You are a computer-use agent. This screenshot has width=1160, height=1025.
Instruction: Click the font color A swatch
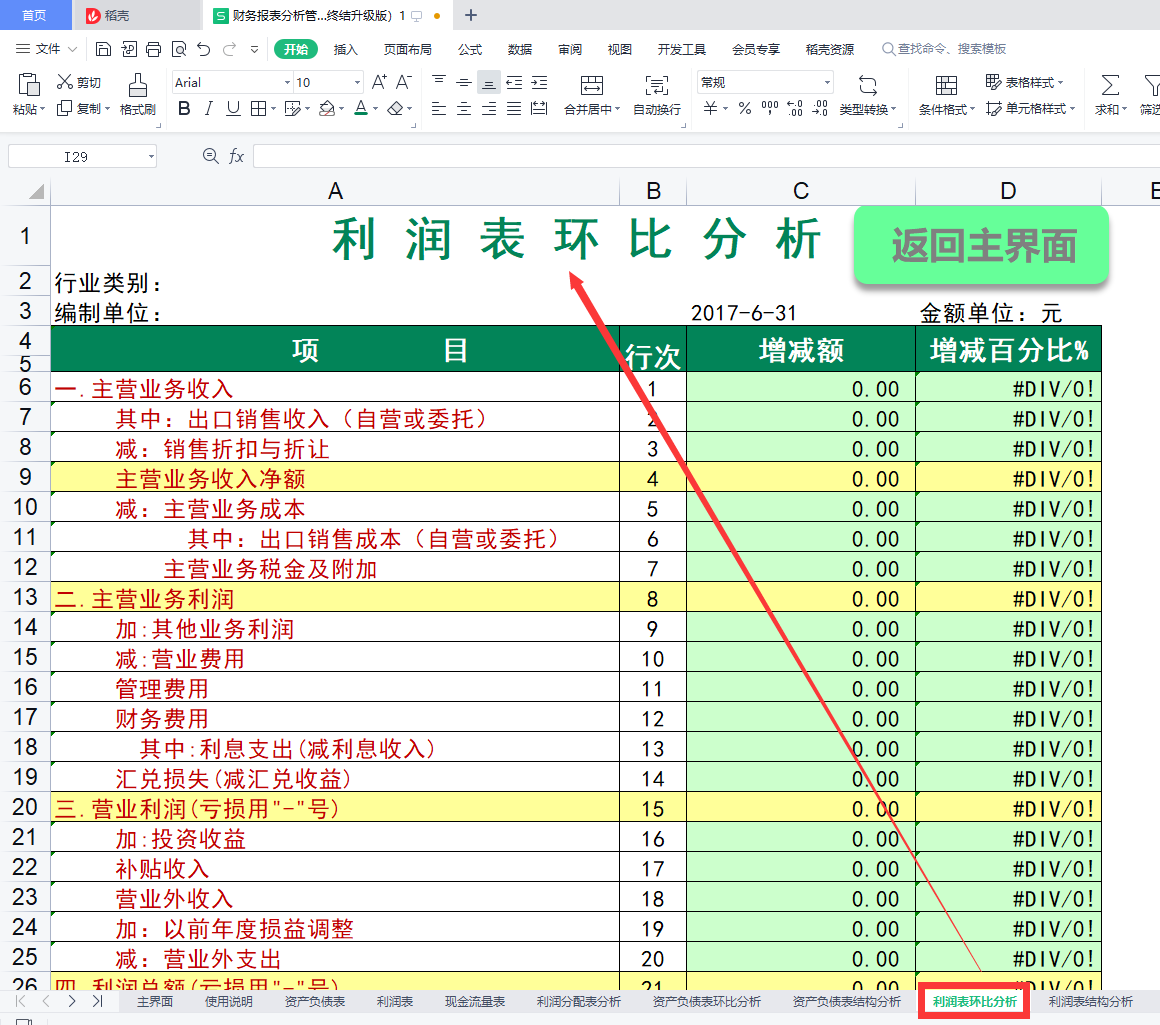(x=360, y=109)
